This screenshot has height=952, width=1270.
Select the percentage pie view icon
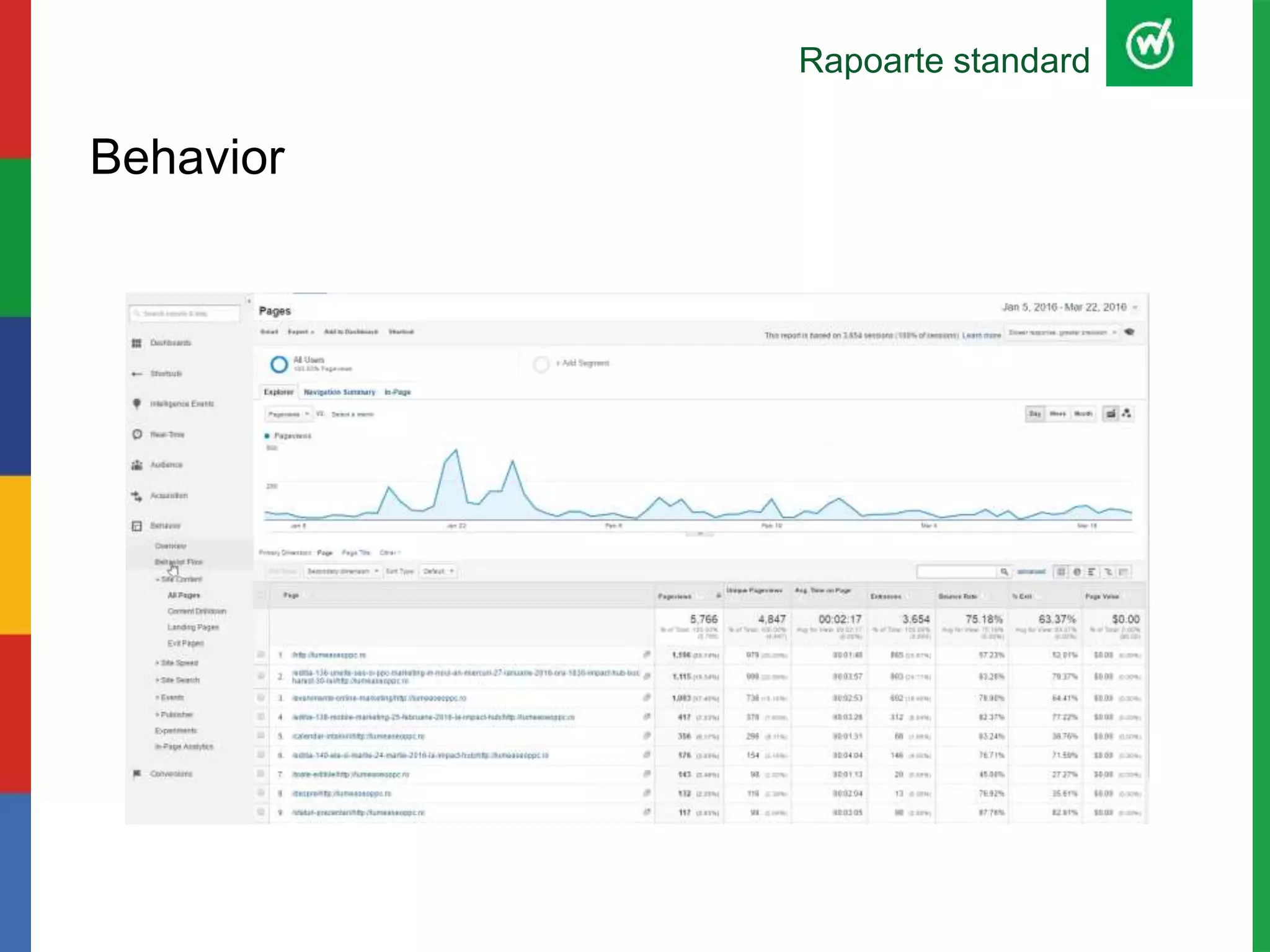click(1077, 571)
